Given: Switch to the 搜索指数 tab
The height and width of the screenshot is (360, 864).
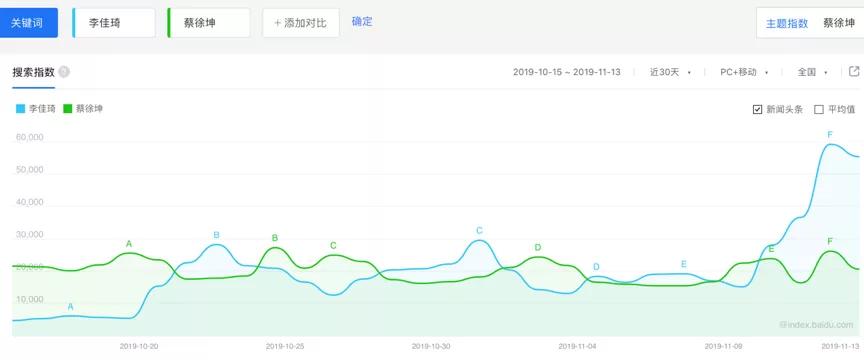Looking at the screenshot, I should click(x=34, y=72).
